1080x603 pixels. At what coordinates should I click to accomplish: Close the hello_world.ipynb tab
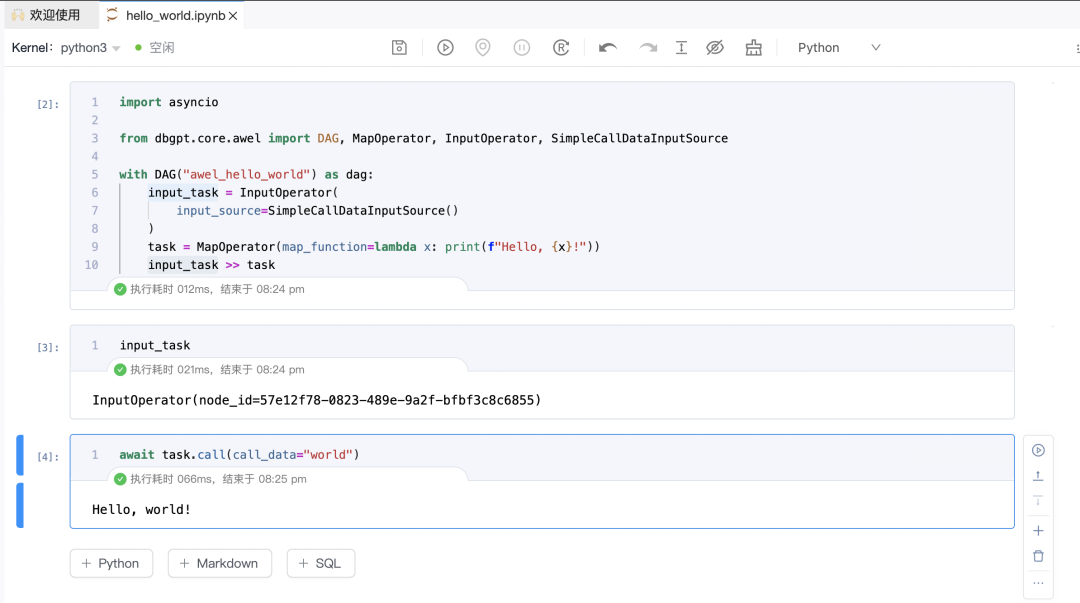[233, 16]
